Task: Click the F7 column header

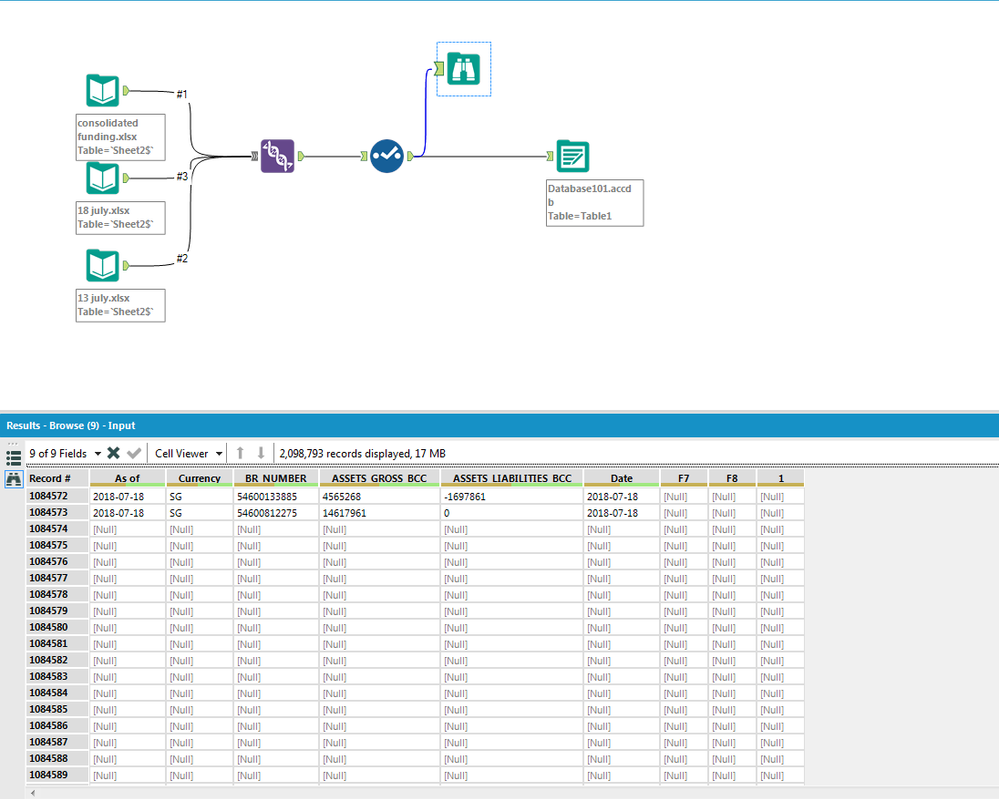Action: click(684, 479)
